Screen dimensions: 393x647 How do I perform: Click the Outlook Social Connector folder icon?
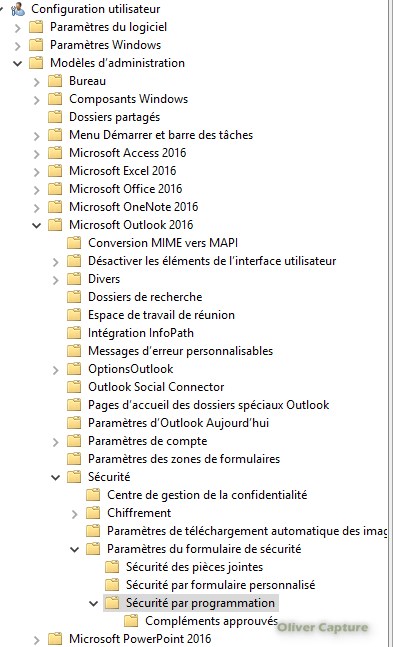coord(74,387)
